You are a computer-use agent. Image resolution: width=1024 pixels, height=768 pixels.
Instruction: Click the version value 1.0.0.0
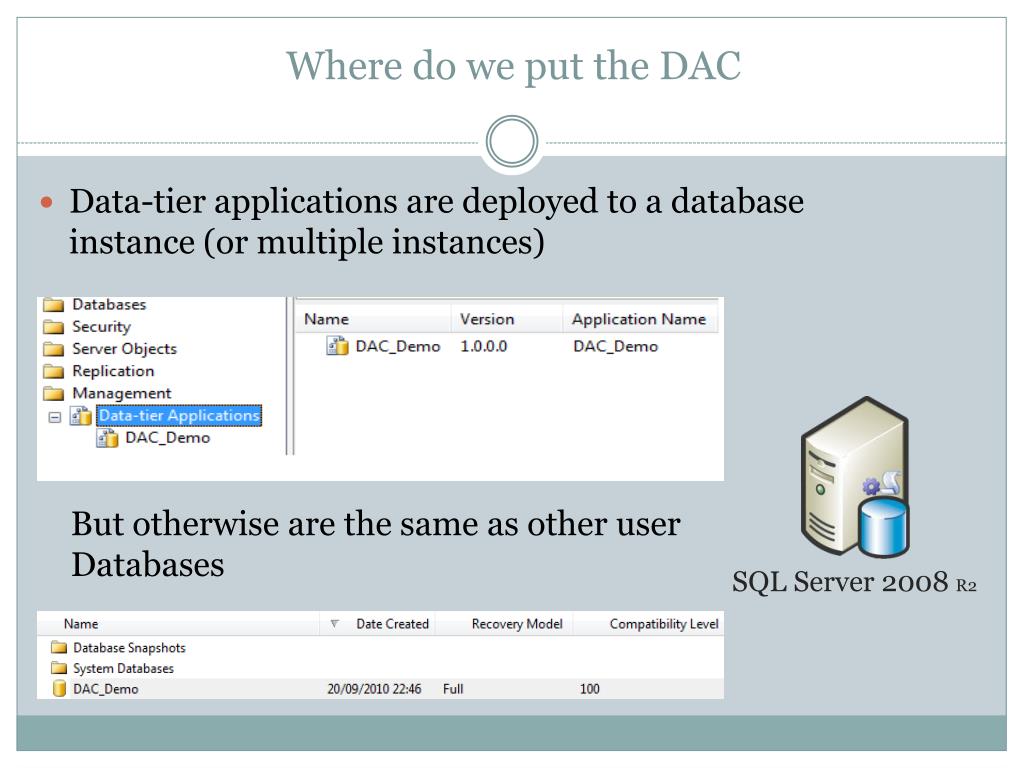[x=483, y=346]
